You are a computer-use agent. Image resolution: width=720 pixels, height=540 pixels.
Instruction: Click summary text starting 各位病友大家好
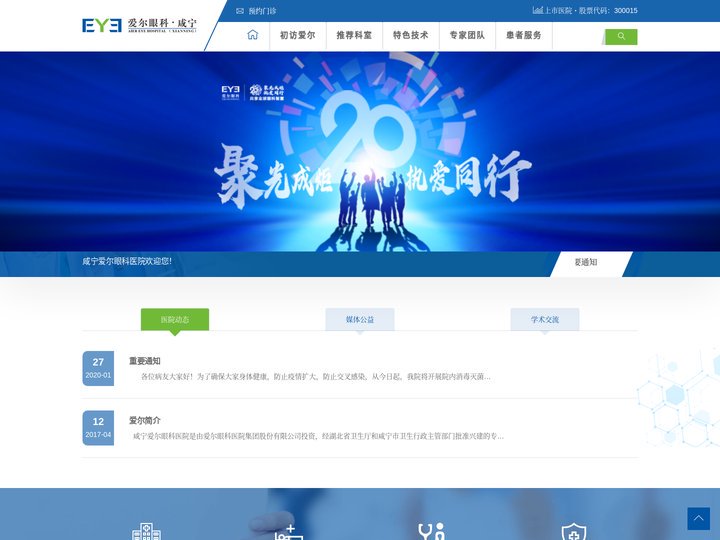point(315,377)
